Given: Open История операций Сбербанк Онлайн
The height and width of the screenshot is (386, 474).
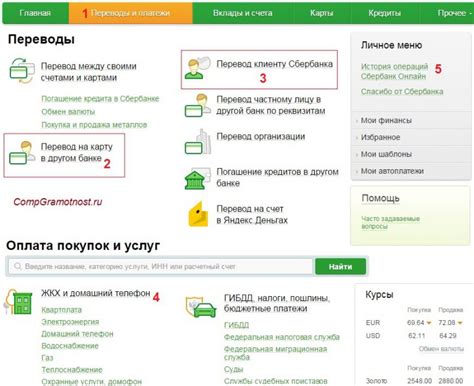Looking at the screenshot, I should (394, 71).
